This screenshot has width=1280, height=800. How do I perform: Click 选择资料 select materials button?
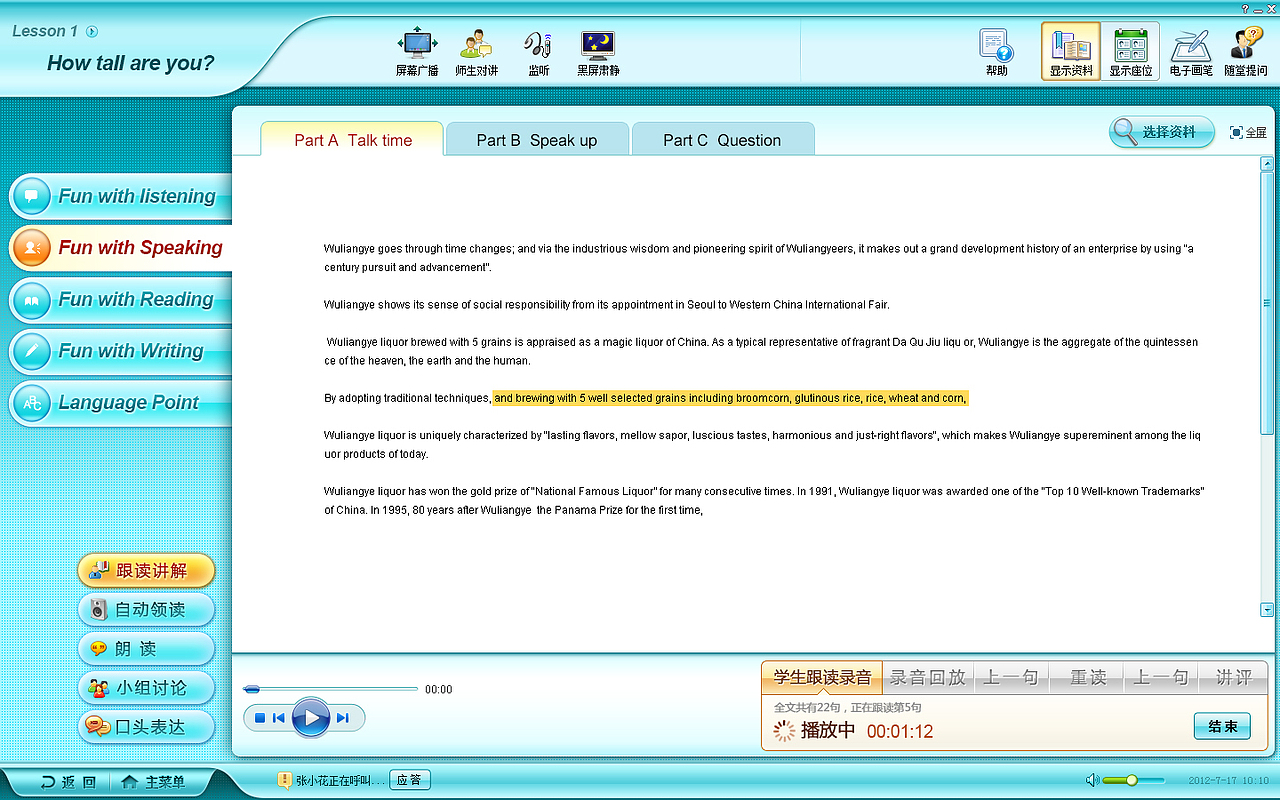(1161, 132)
